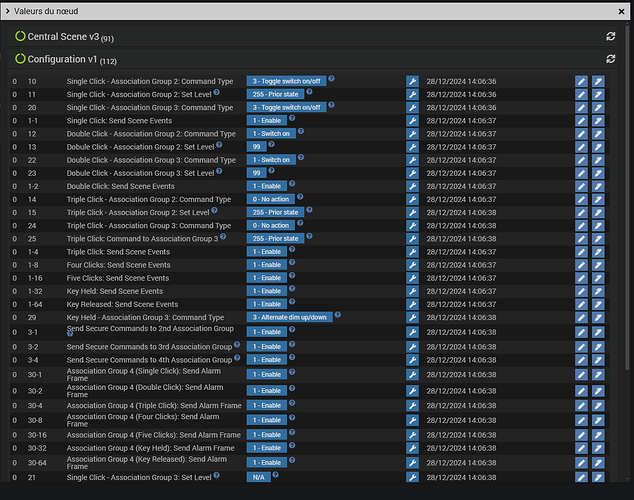Open parameter 14 value '0 - No action'
Image resolution: width=634 pixels, height=500 pixels.
click(x=271, y=200)
